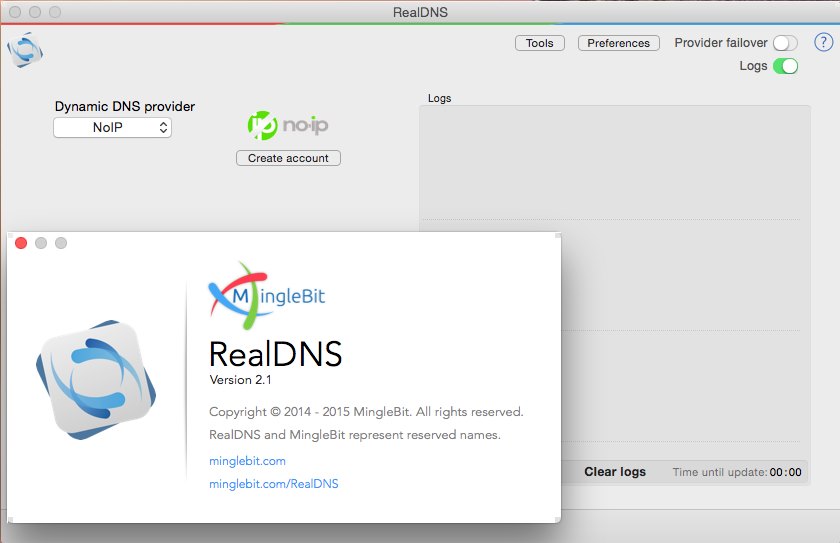Open the minglebit.com link
Viewport: 840px width, 543px height.
click(247, 461)
